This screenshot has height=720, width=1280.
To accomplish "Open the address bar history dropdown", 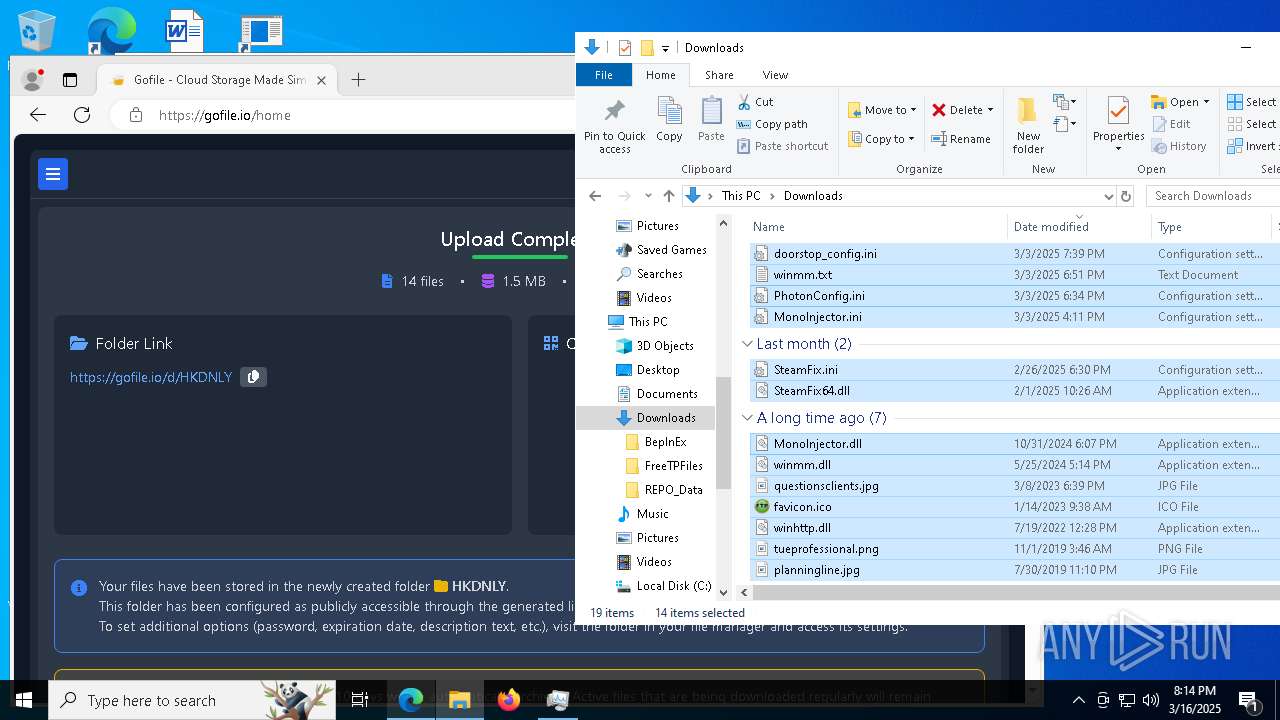I will coord(1108,196).
